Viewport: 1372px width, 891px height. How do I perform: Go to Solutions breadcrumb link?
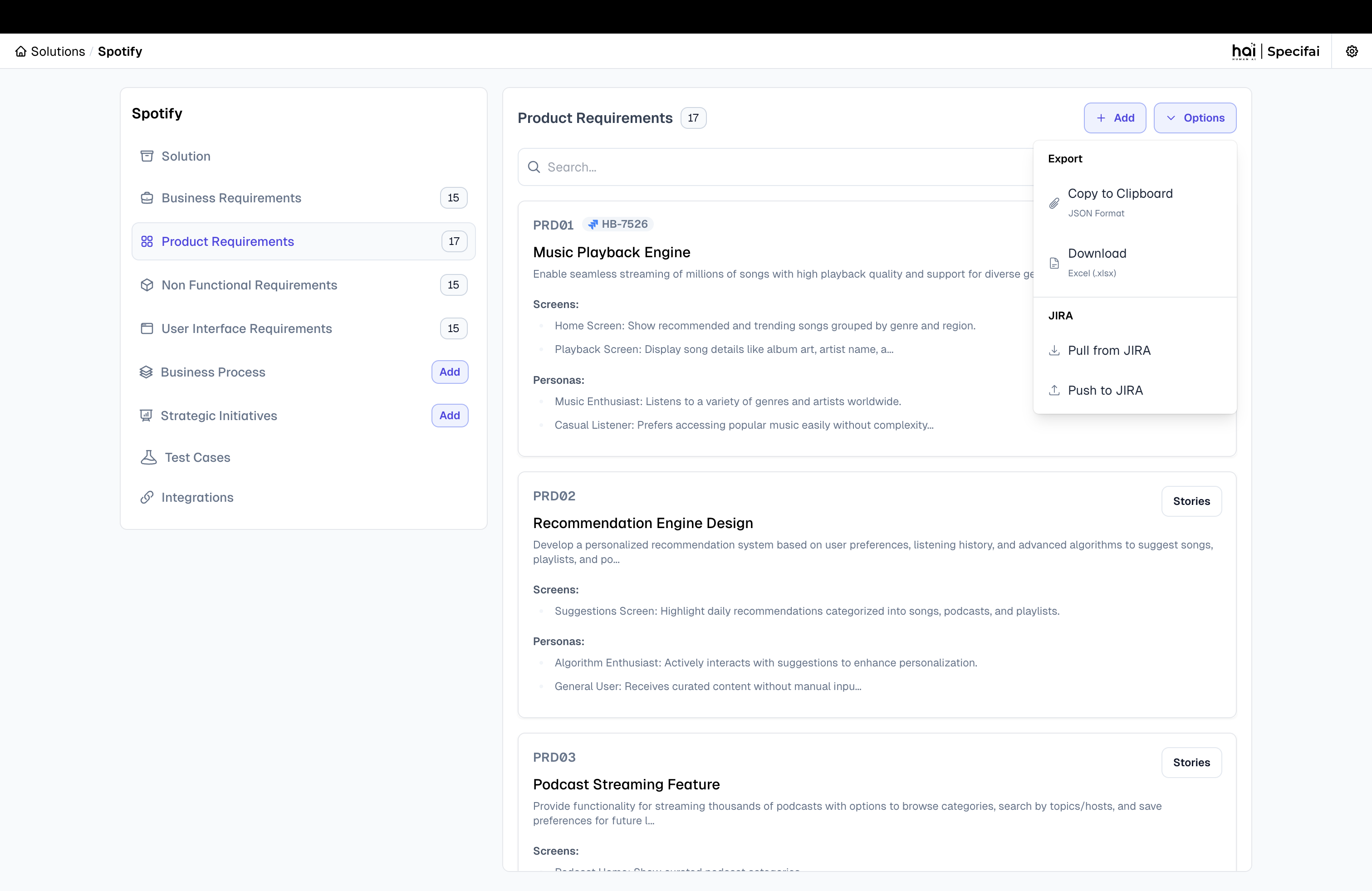point(58,51)
